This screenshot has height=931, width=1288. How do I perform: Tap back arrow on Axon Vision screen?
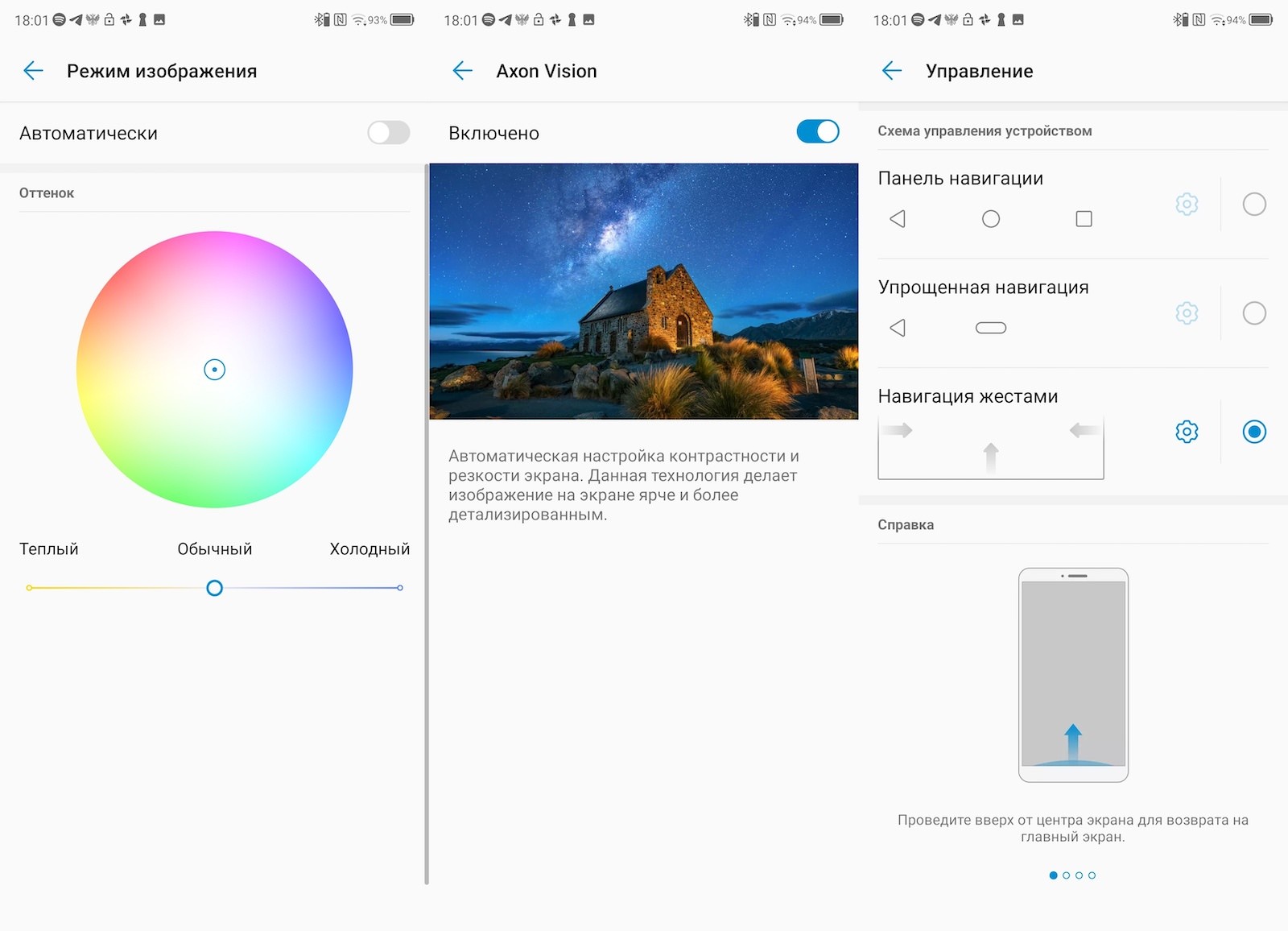tap(463, 71)
